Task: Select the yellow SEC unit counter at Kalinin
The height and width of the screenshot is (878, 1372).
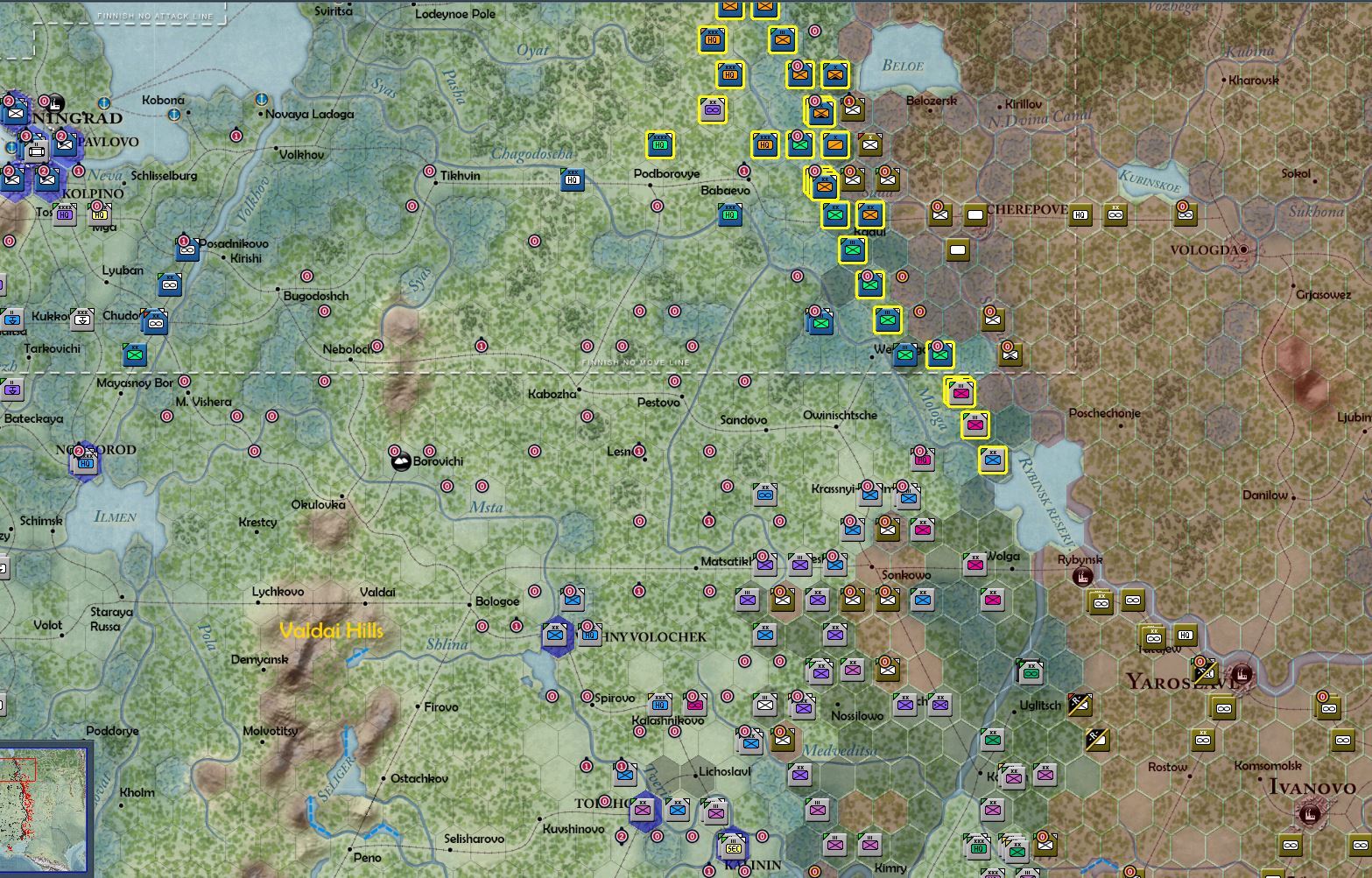Action: point(733,846)
